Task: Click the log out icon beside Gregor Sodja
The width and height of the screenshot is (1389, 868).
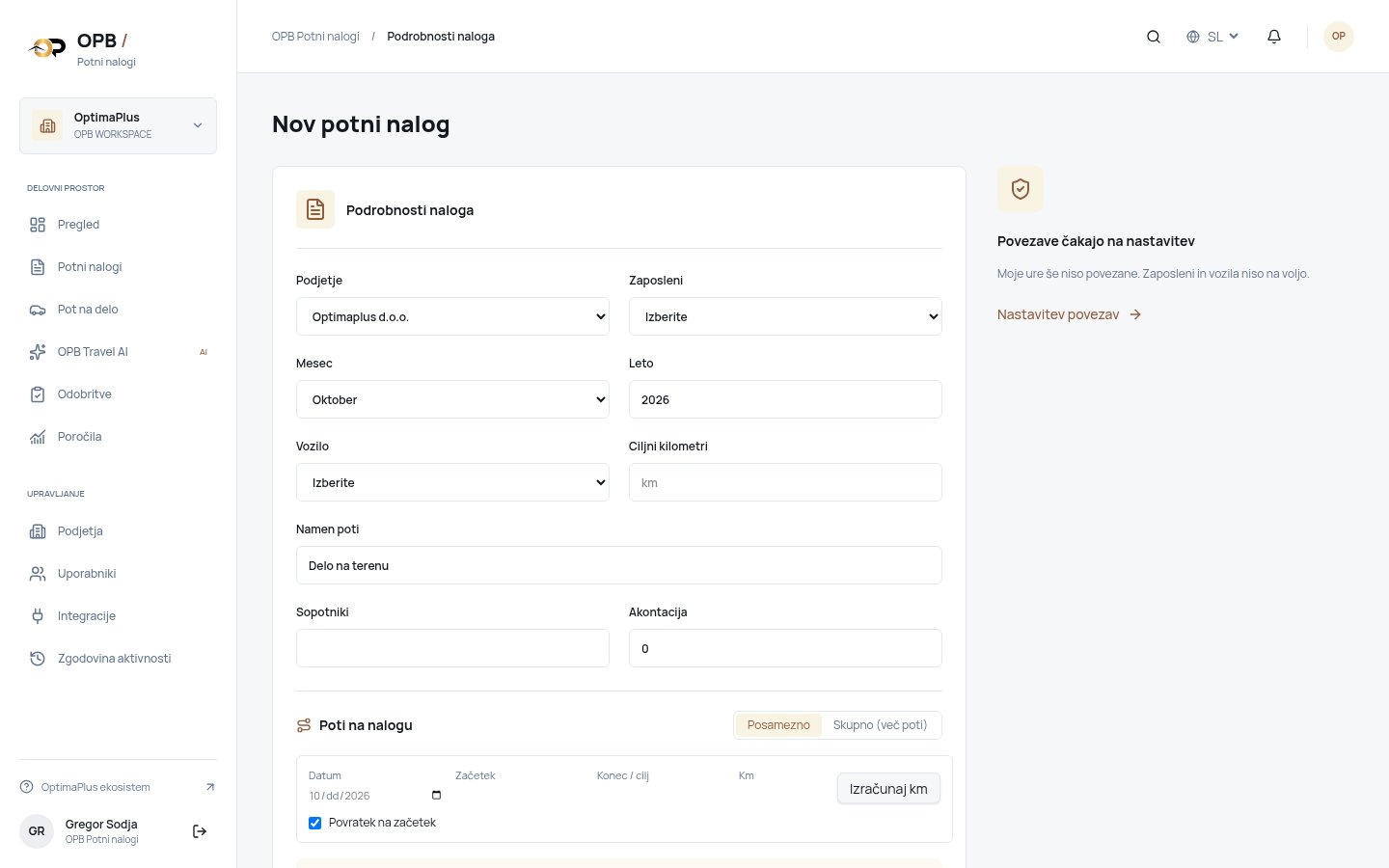Action: click(x=200, y=831)
